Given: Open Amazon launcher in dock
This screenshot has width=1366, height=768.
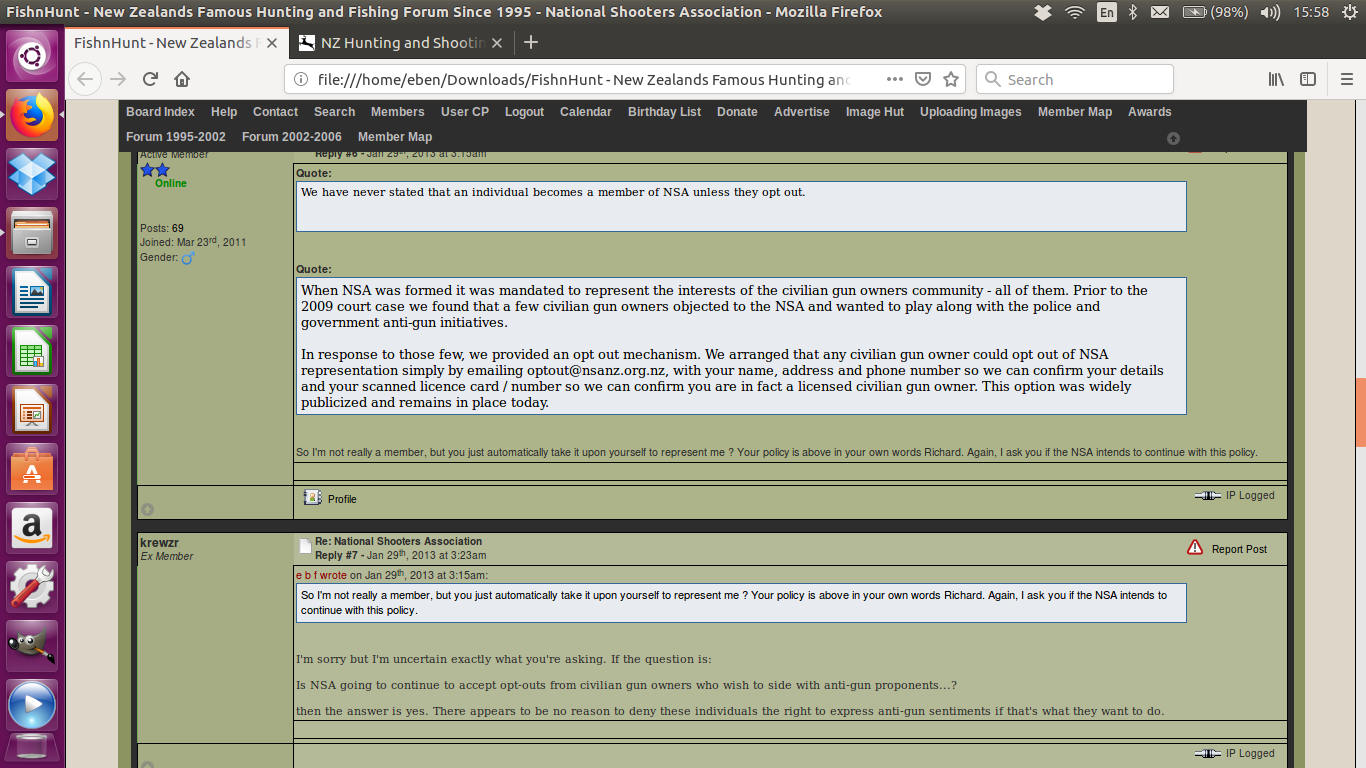Looking at the screenshot, I should 33,528.
